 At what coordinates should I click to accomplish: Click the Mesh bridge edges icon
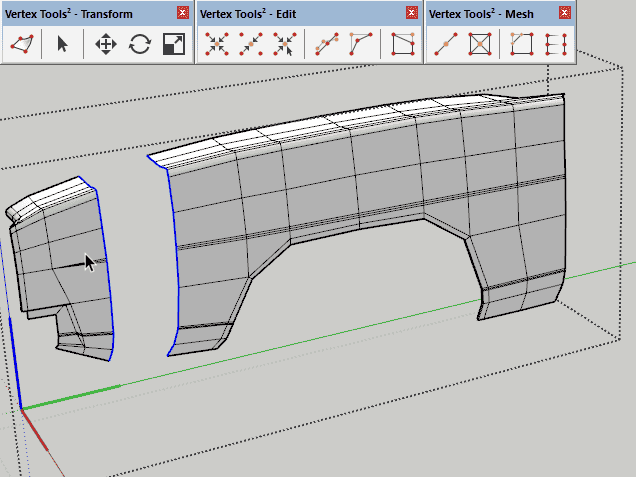tap(556, 44)
